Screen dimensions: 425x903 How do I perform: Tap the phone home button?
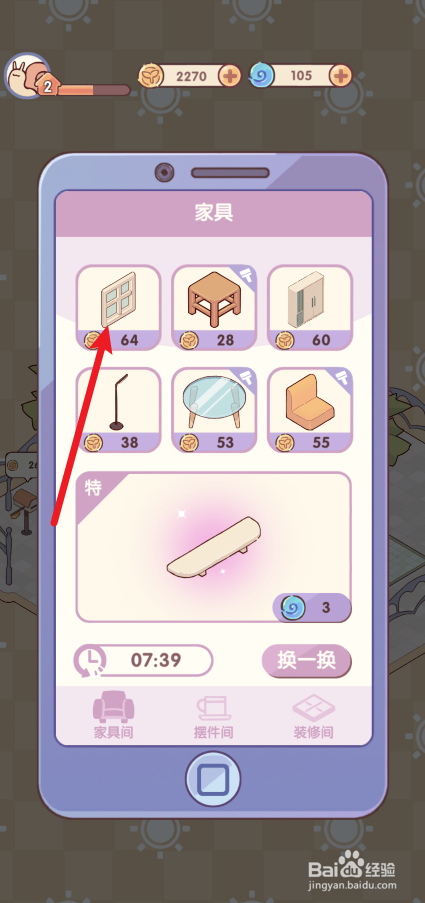212,779
